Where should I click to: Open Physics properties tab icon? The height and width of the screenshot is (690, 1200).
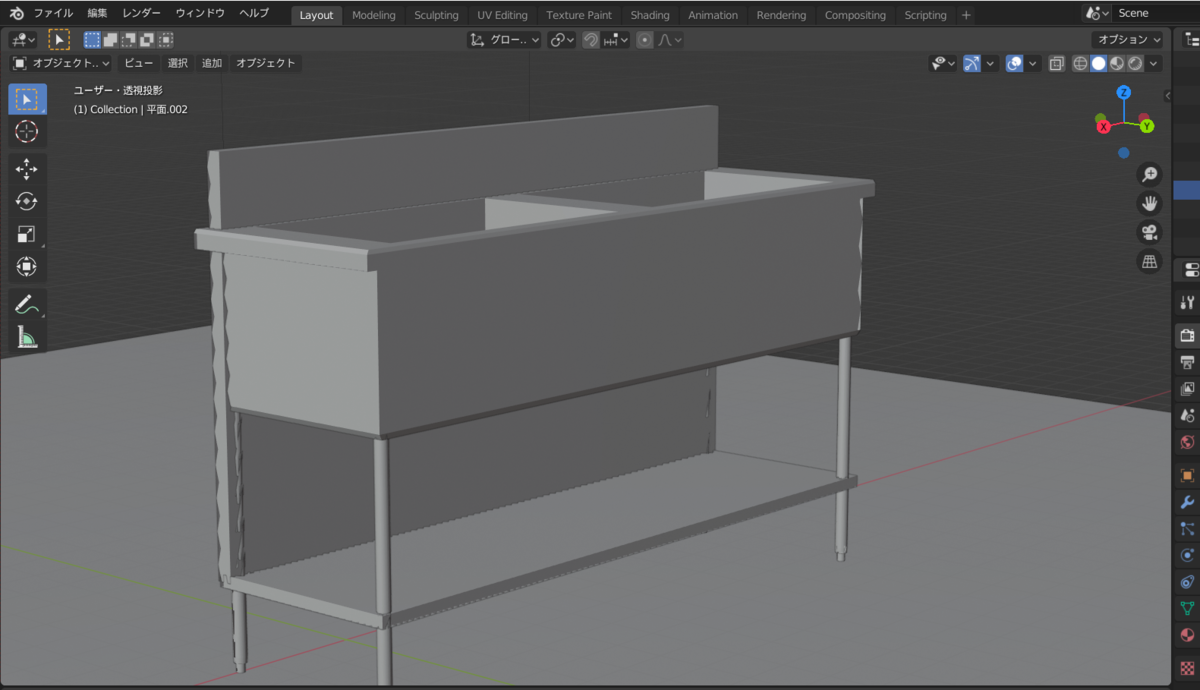pyautogui.click(x=1188, y=556)
